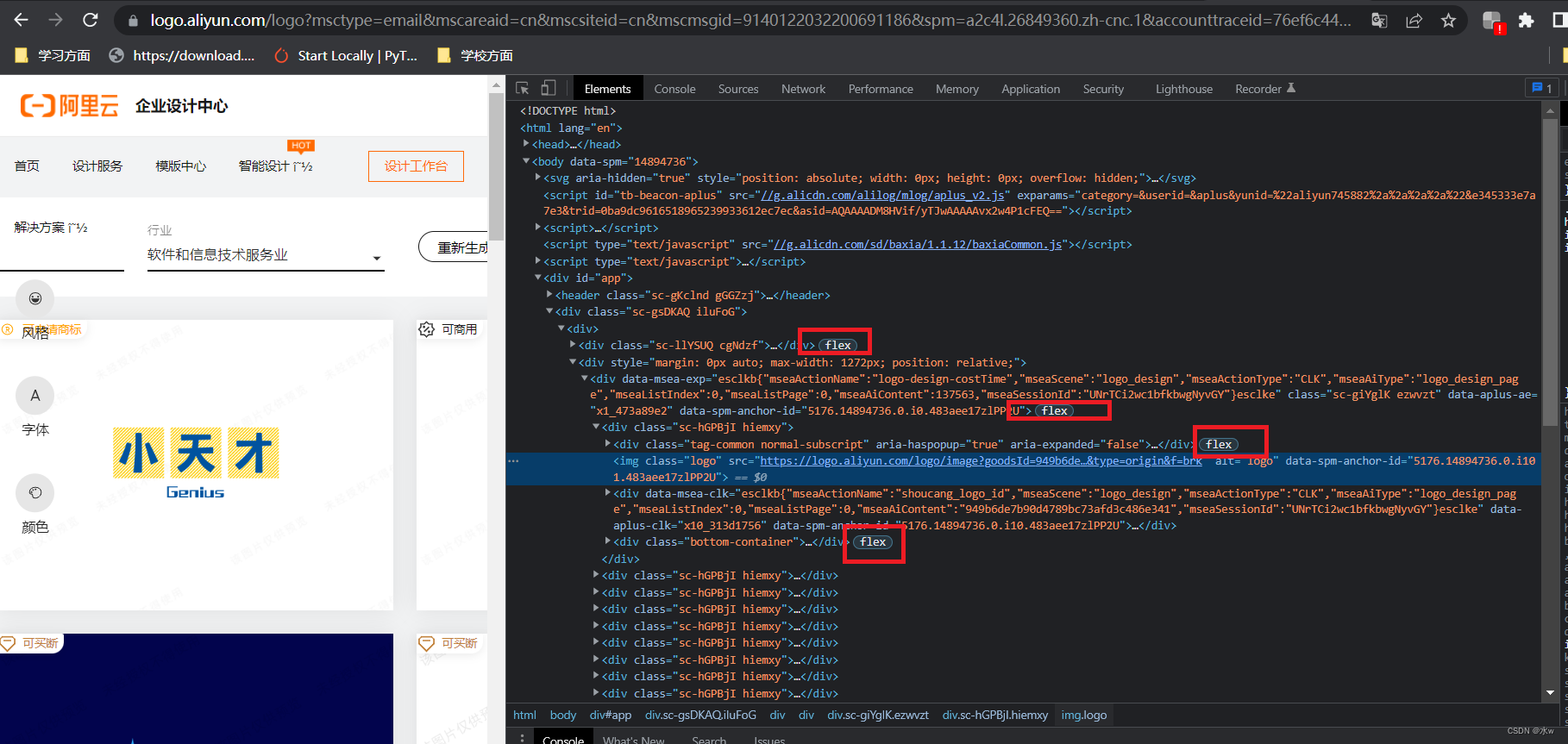Open the Sources tab

pyautogui.click(x=738, y=89)
